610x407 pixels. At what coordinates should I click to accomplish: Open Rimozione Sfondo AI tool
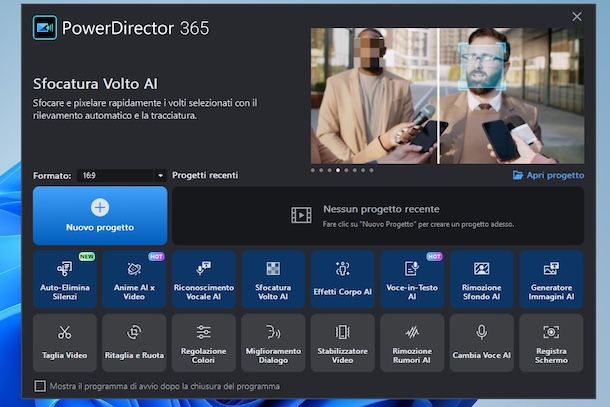click(x=482, y=279)
